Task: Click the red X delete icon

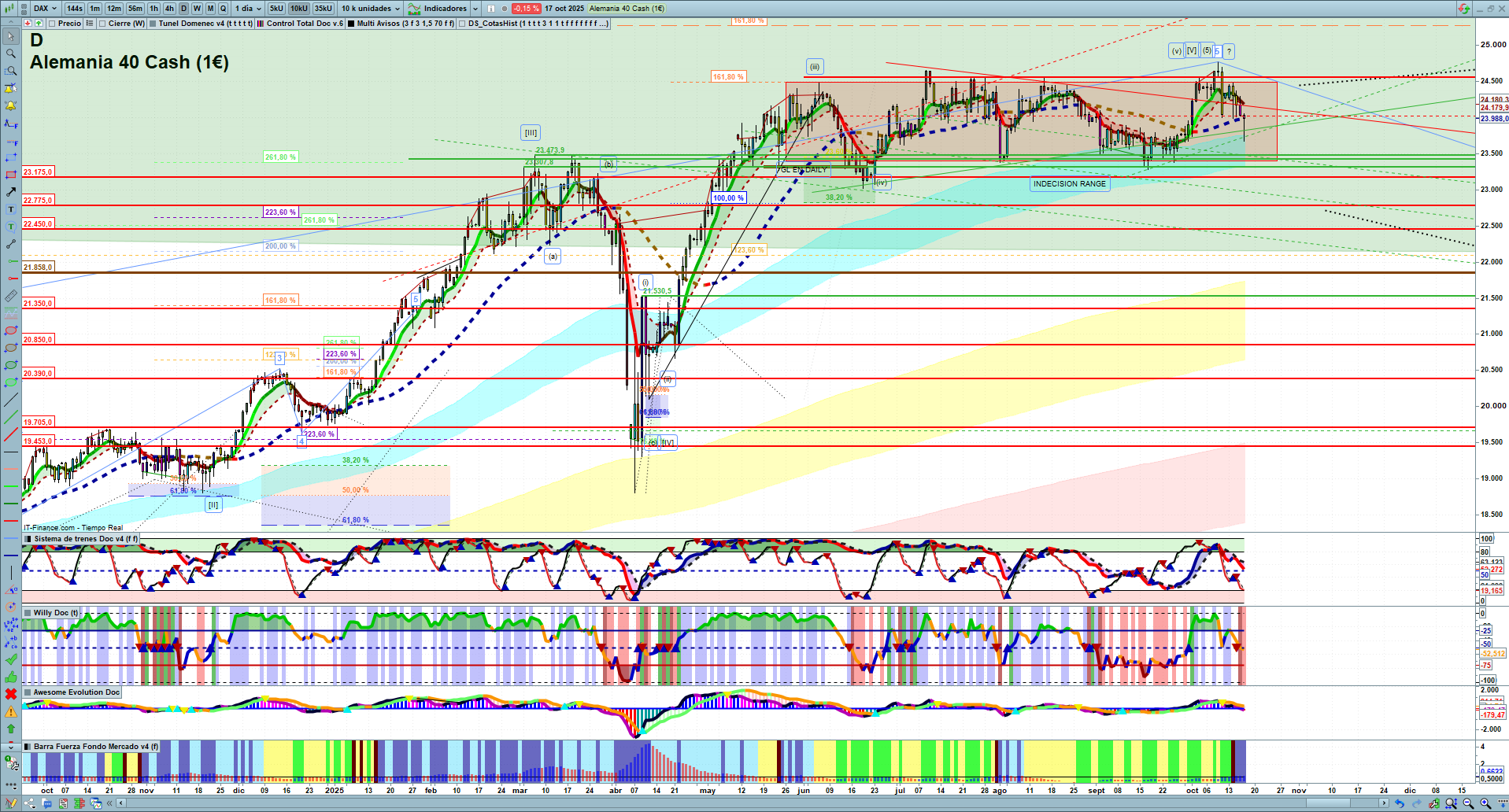Action: (11, 693)
